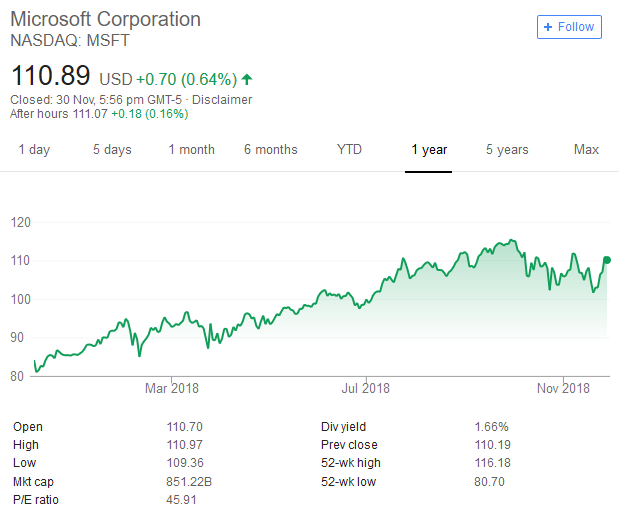Select the 5 days range tab

pos(112,150)
